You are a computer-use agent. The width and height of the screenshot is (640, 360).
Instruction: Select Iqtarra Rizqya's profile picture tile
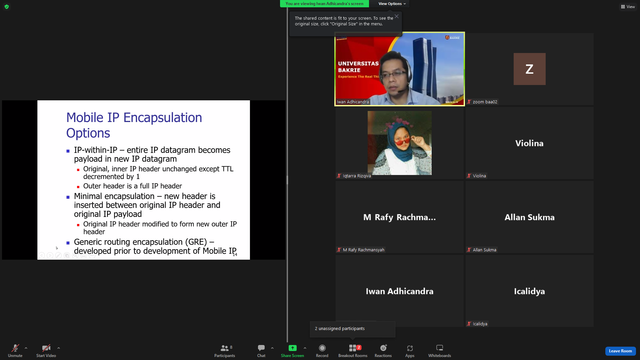pyautogui.click(x=400, y=143)
